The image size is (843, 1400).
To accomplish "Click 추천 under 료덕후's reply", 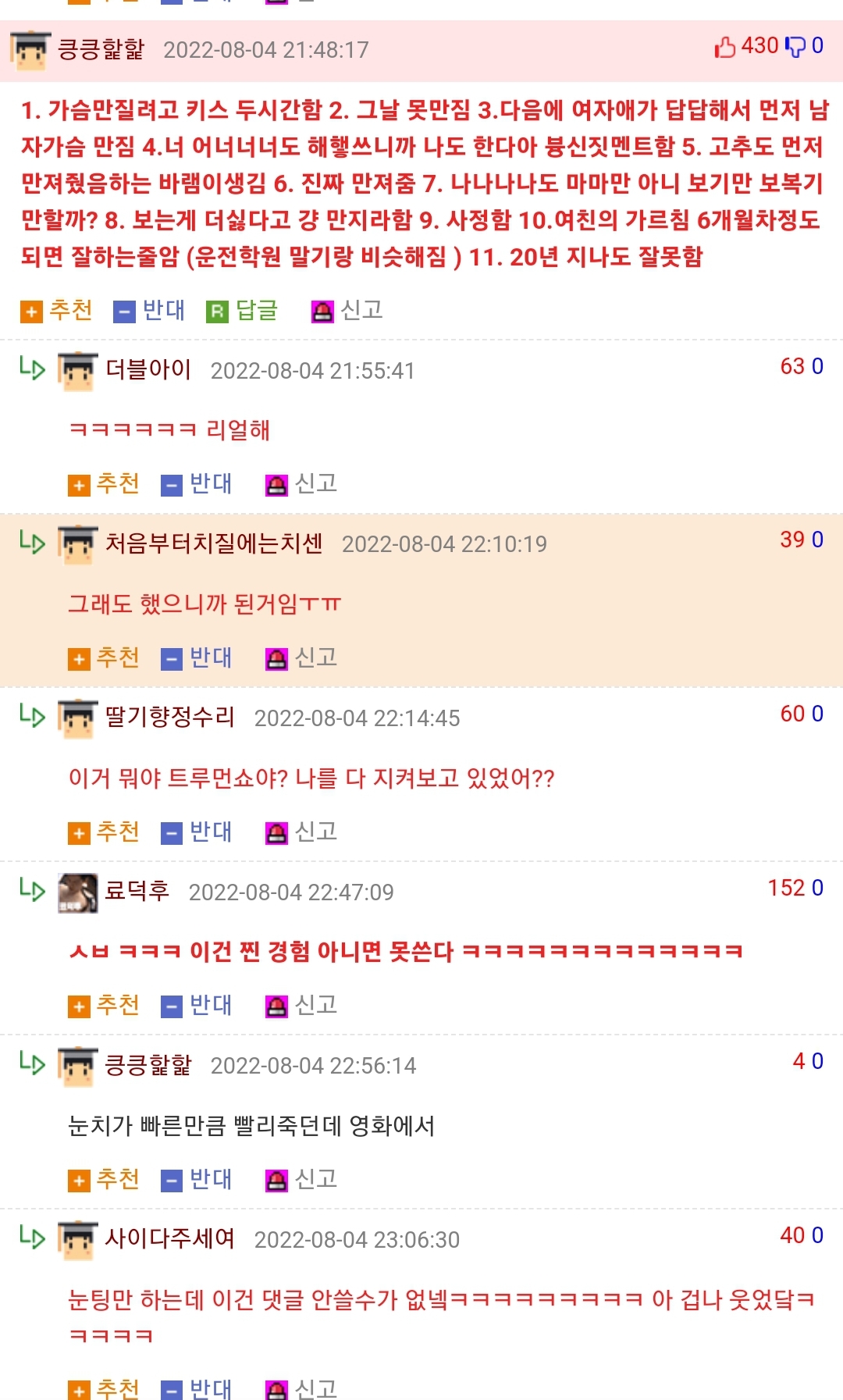I will pos(104,1006).
